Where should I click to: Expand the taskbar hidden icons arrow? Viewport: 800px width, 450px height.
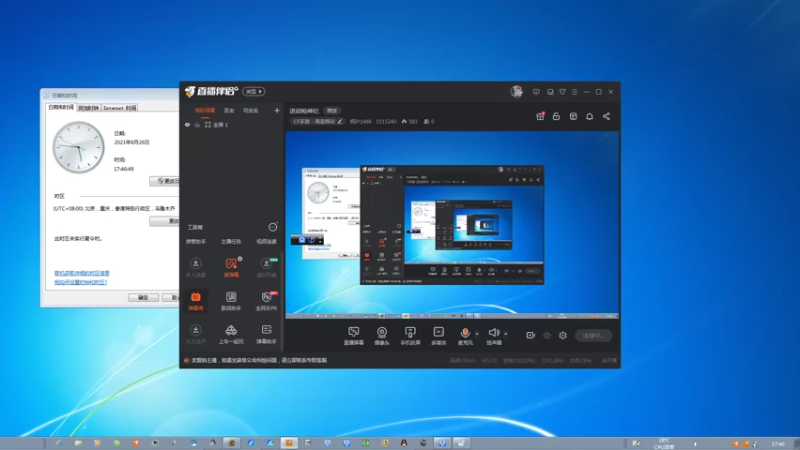coord(695,444)
